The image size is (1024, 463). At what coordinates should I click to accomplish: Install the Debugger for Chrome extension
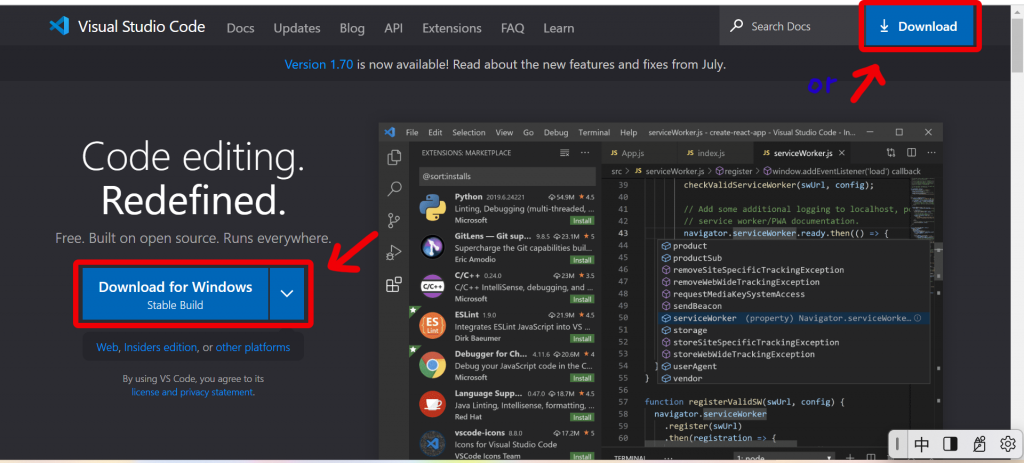(x=581, y=378)
